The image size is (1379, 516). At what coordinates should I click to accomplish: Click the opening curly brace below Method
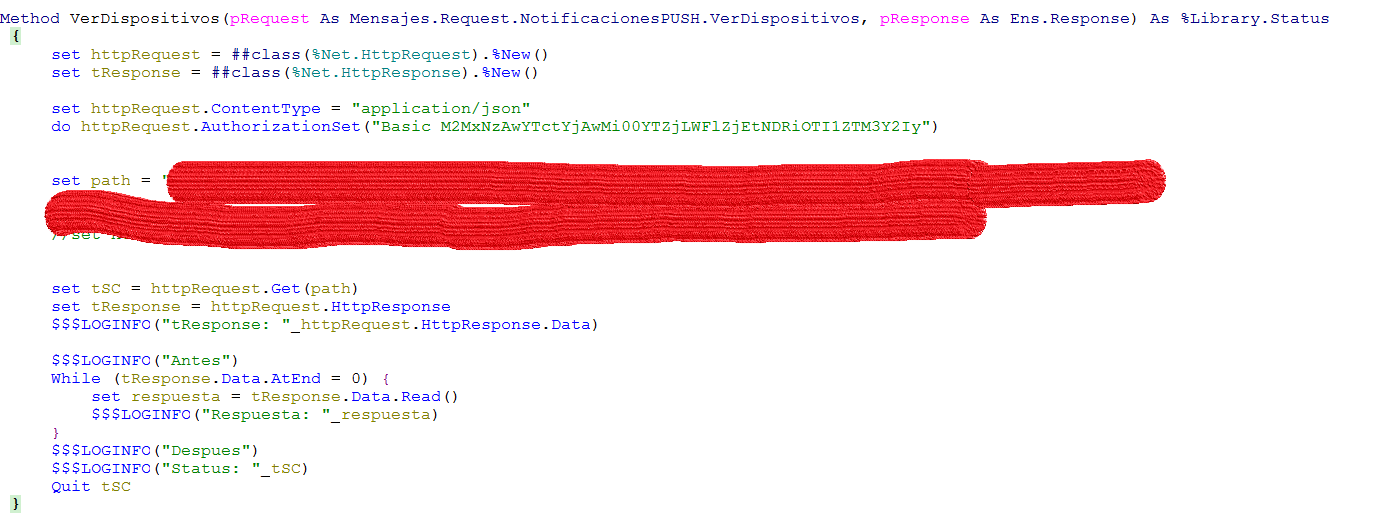(15, 36)
